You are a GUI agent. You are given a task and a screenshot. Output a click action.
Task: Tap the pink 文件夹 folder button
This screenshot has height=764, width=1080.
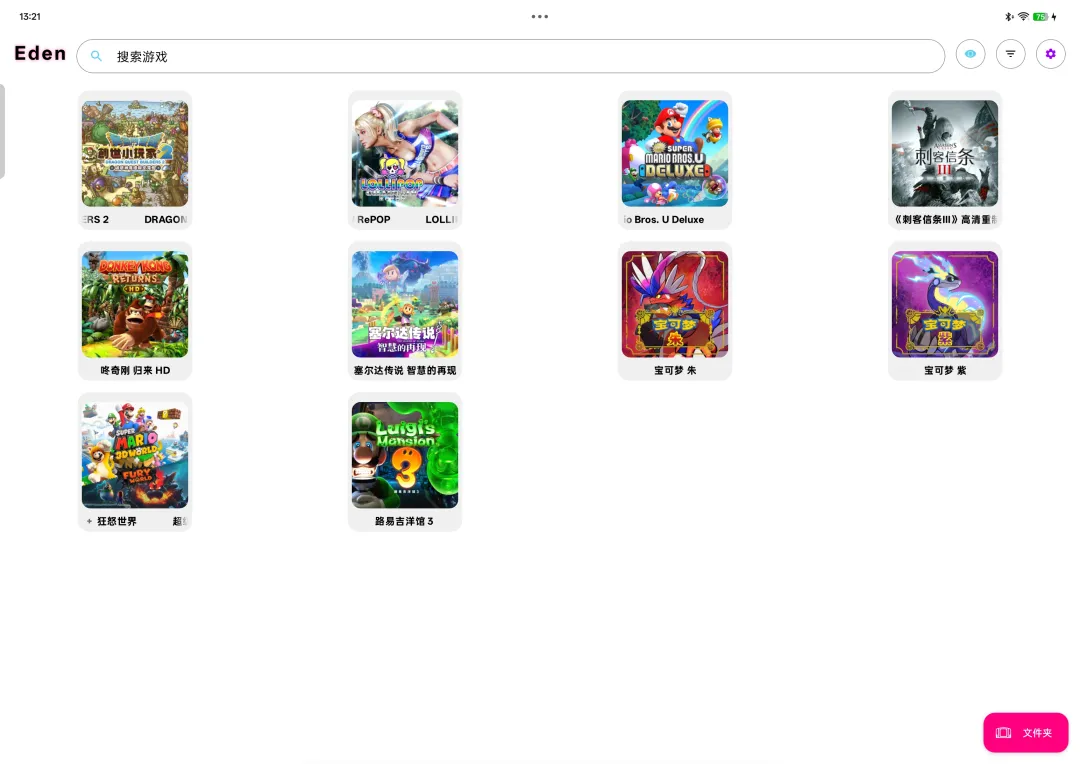(x=1026, y=732)
